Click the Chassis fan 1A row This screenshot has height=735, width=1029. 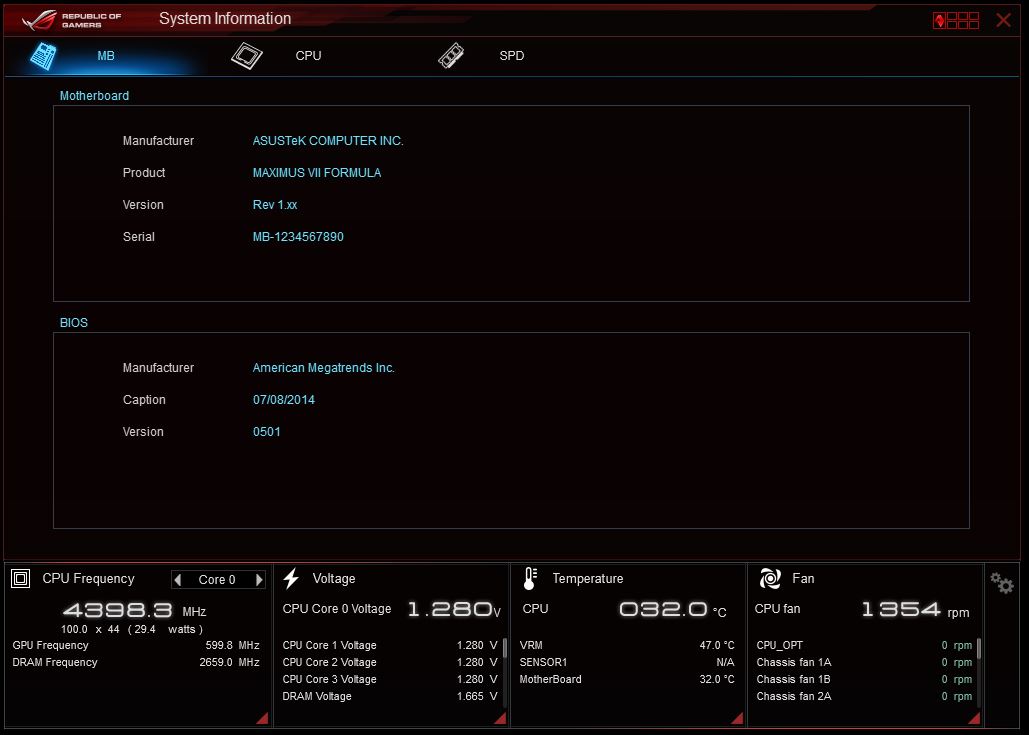864,662
